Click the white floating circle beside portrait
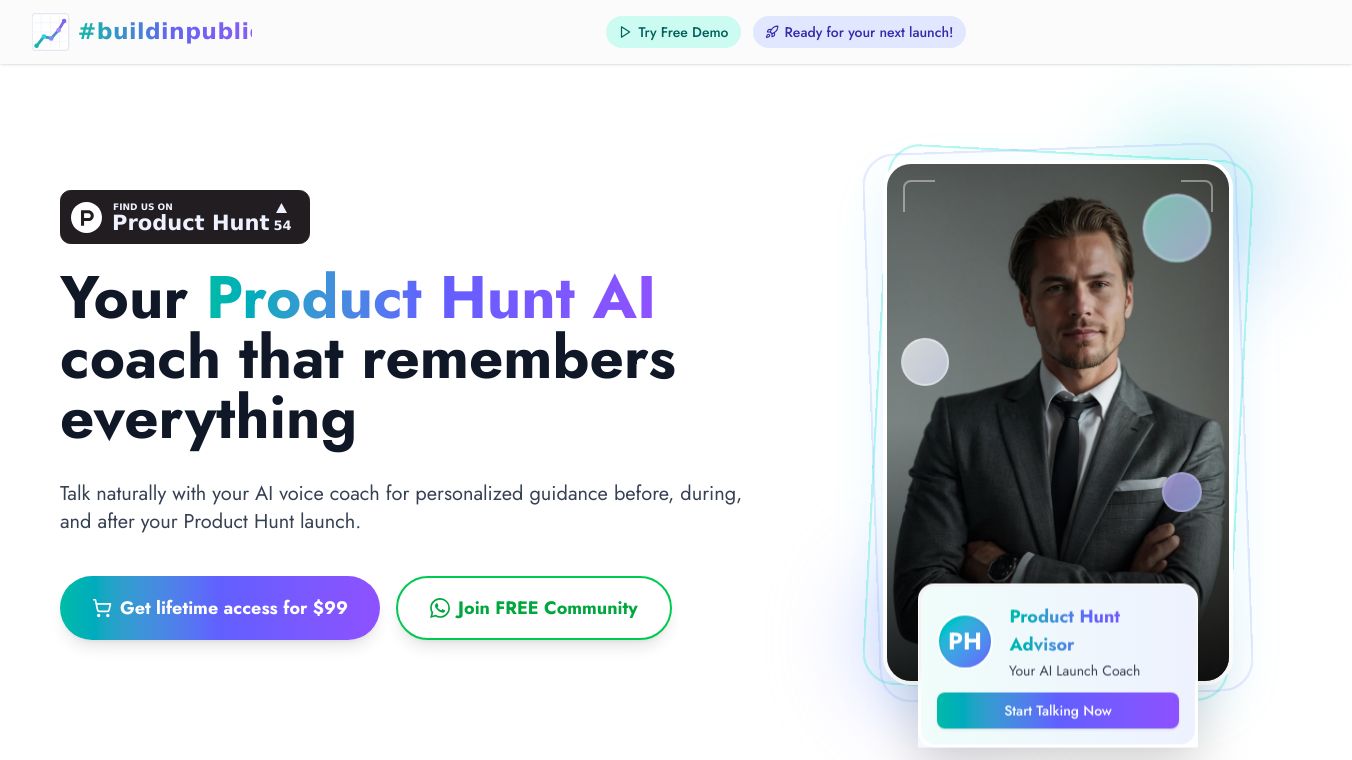The width and height of the screenshot is (1352, 760). click(925, 362)
